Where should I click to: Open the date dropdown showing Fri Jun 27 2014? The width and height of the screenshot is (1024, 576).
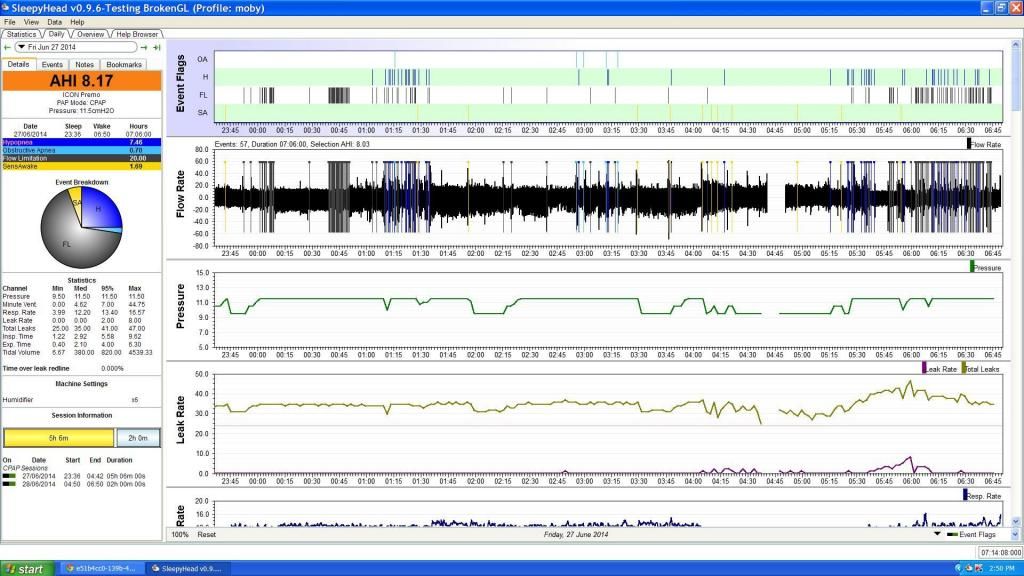tap(76, 47)
